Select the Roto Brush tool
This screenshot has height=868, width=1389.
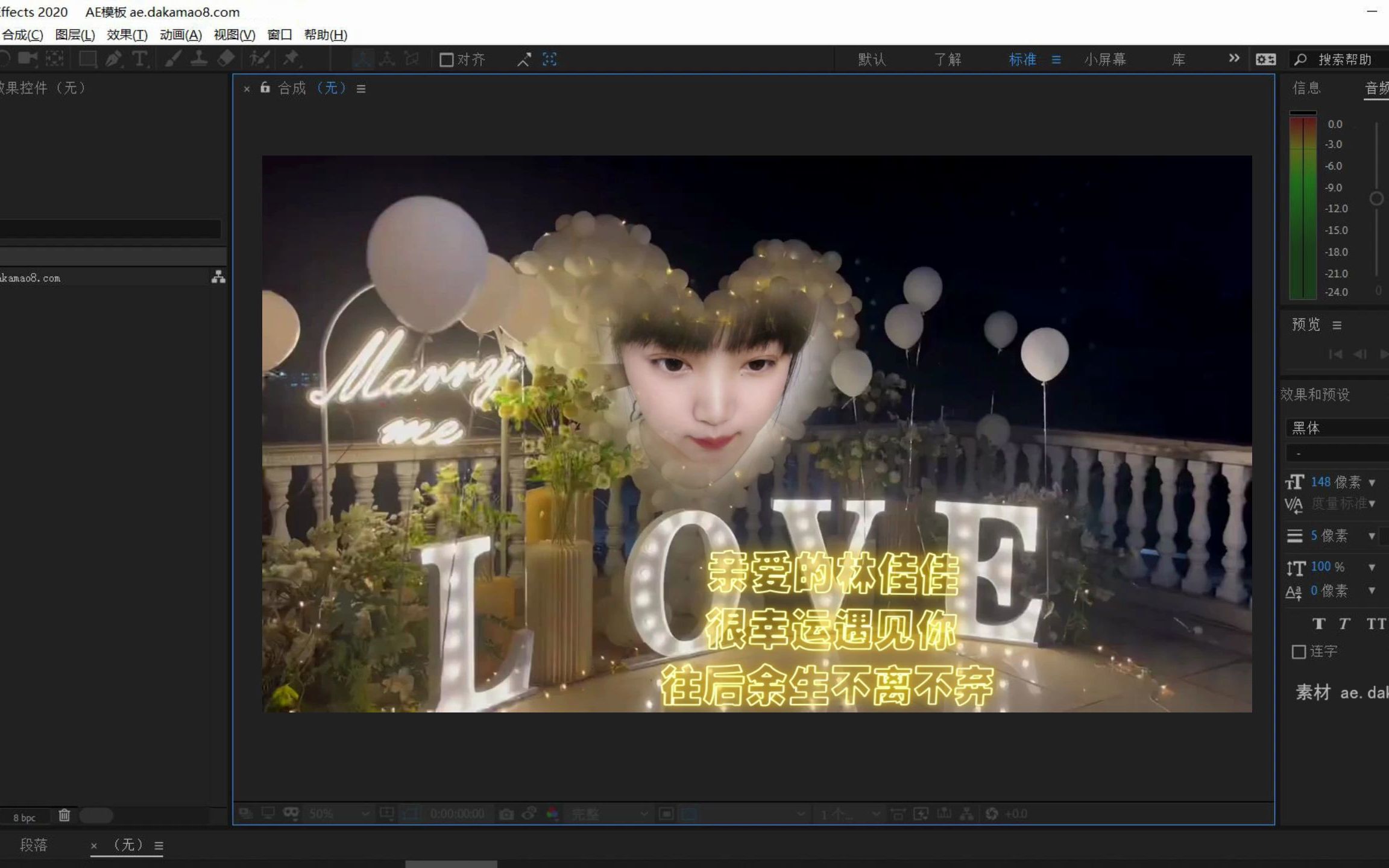point(260,59)
